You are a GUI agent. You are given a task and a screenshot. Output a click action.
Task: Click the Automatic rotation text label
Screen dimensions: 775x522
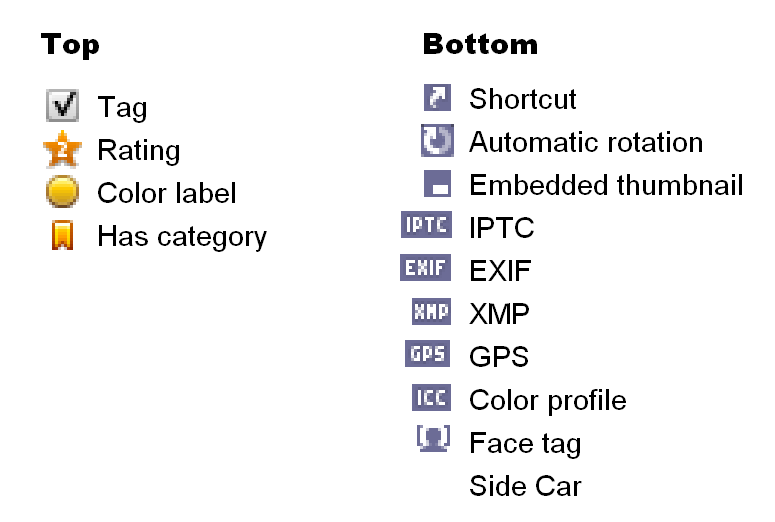click(x=586, y=142)
